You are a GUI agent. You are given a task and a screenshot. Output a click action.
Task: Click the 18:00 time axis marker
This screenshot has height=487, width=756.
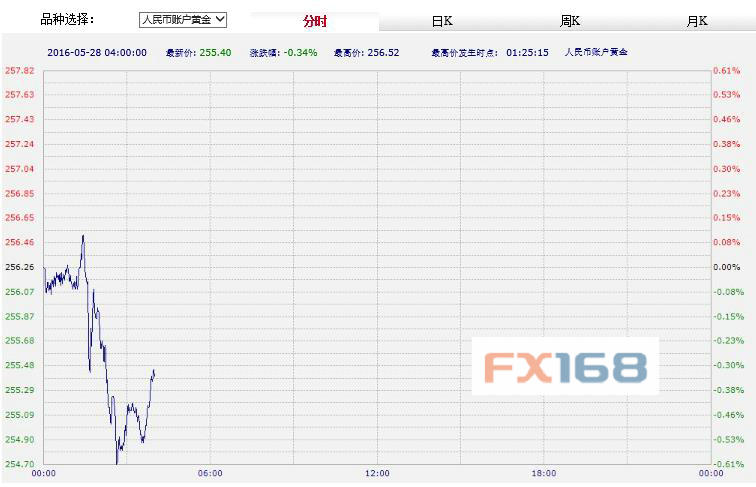click(x=543, y=473)
